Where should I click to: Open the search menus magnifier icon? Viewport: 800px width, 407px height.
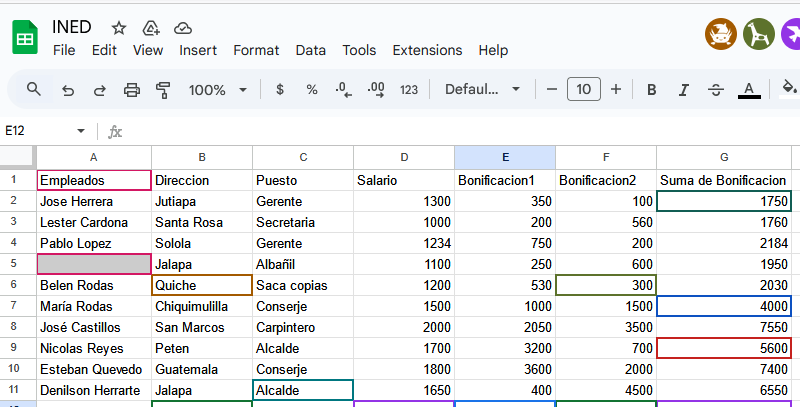click(x=34, y=90)
